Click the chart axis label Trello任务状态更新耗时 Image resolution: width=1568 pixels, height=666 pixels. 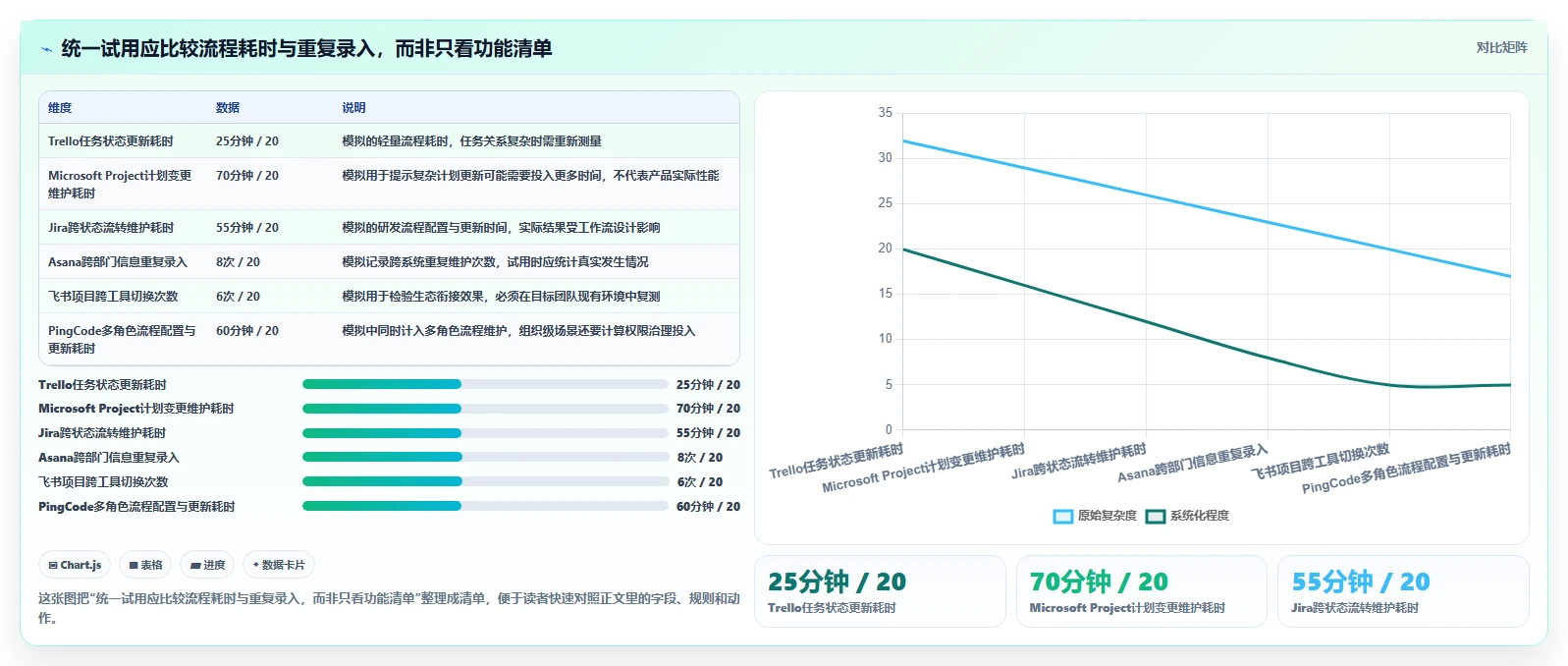(x=836, y=462)
